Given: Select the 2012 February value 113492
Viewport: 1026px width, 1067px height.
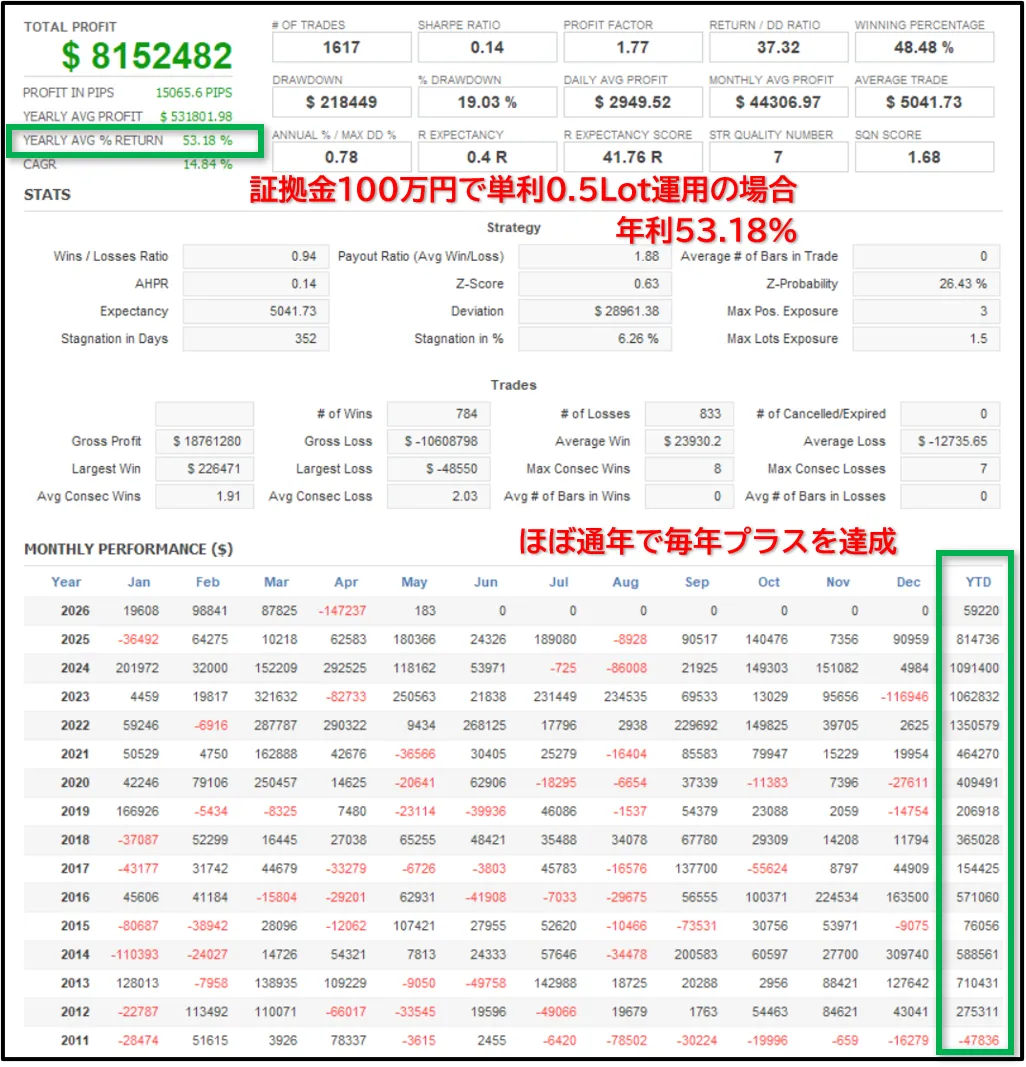Looking at the screenshot, I should [x=206, y=1012].
